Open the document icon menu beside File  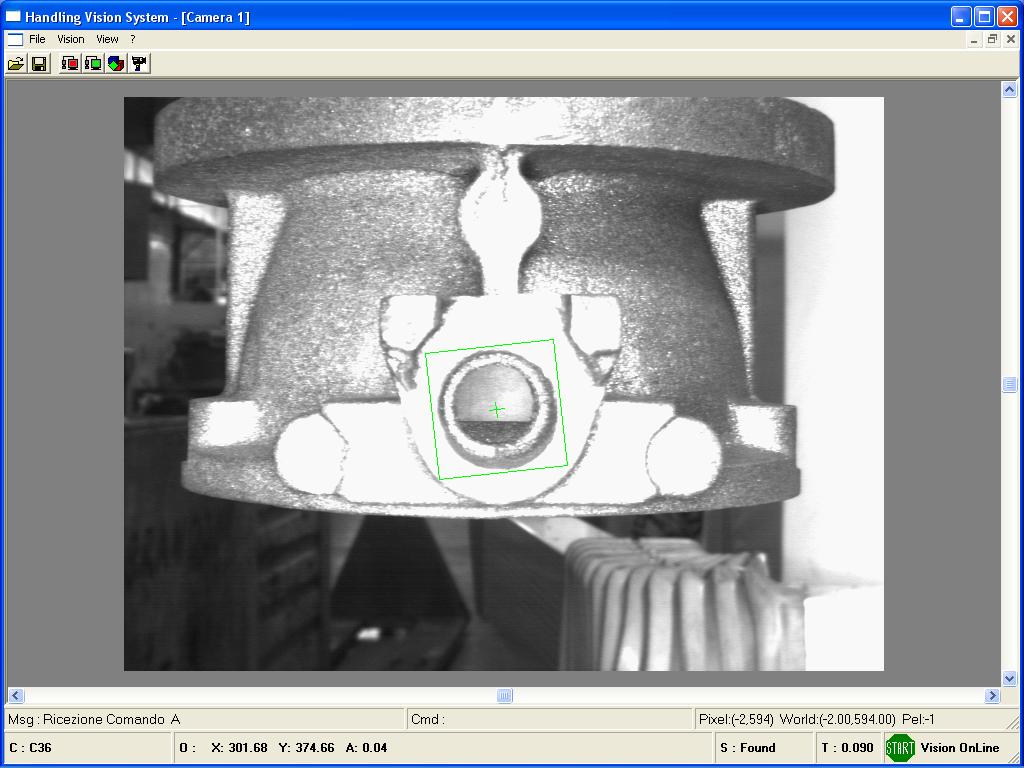(15, 39)
